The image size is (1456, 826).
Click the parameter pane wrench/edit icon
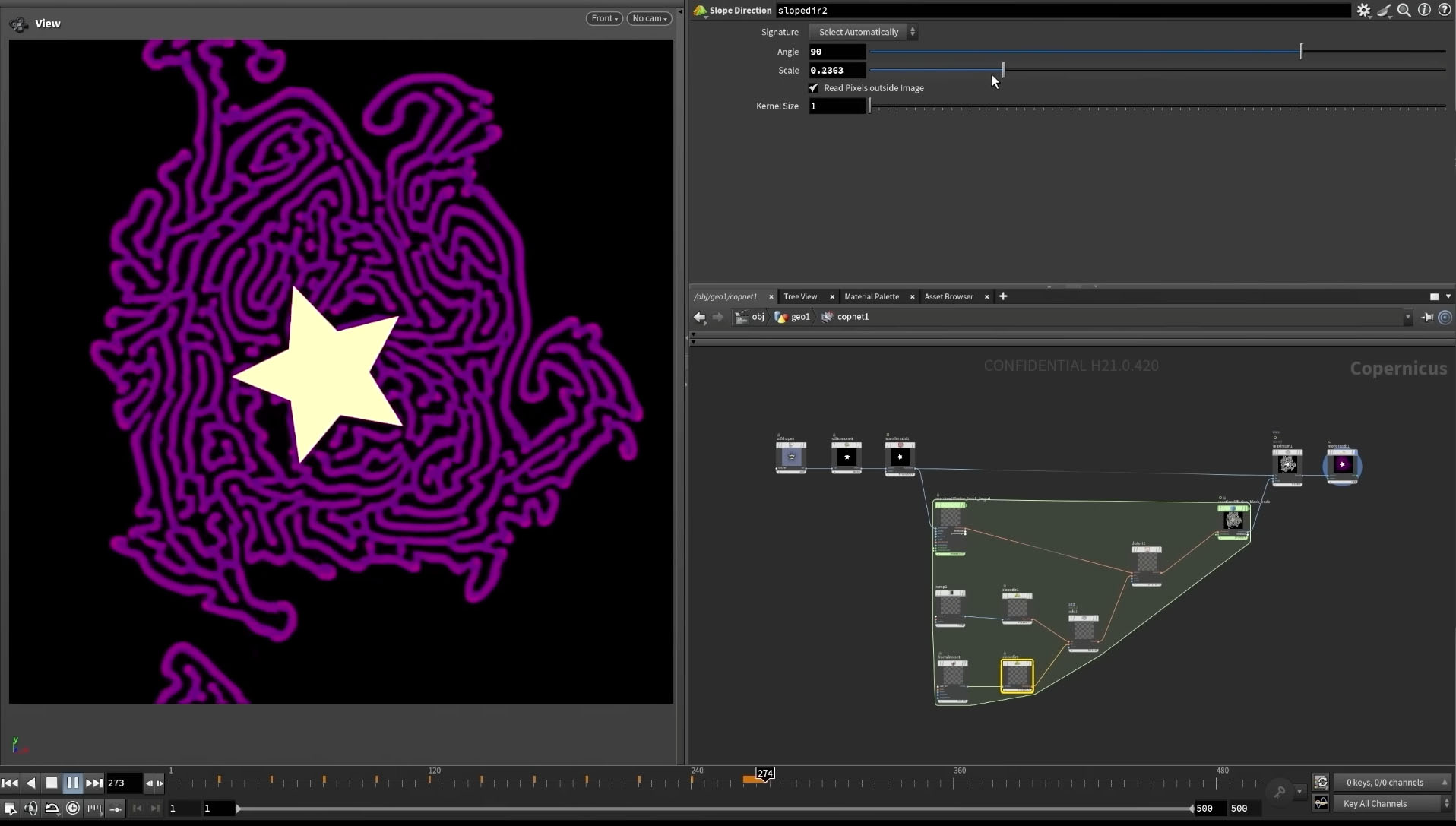point(1385,11)
